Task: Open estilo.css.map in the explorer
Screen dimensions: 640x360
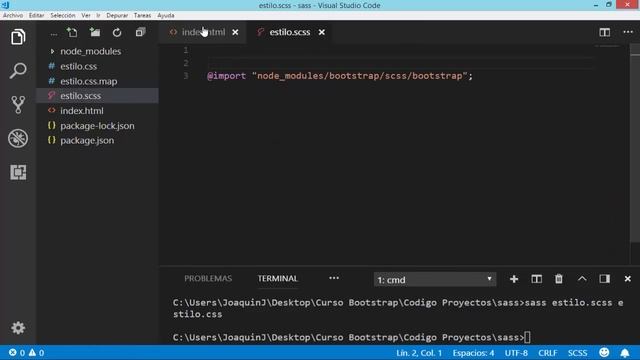Action: [x=88, y=81]
